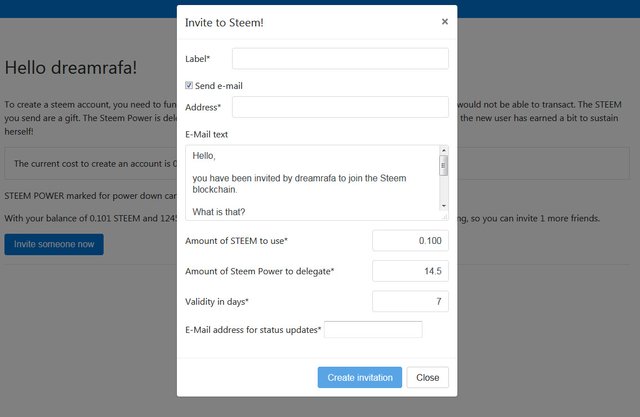Click the "What is that?" line in e-mail text
Image resolution: width=640 pixels, height=417 pixels.
(219, 212)
